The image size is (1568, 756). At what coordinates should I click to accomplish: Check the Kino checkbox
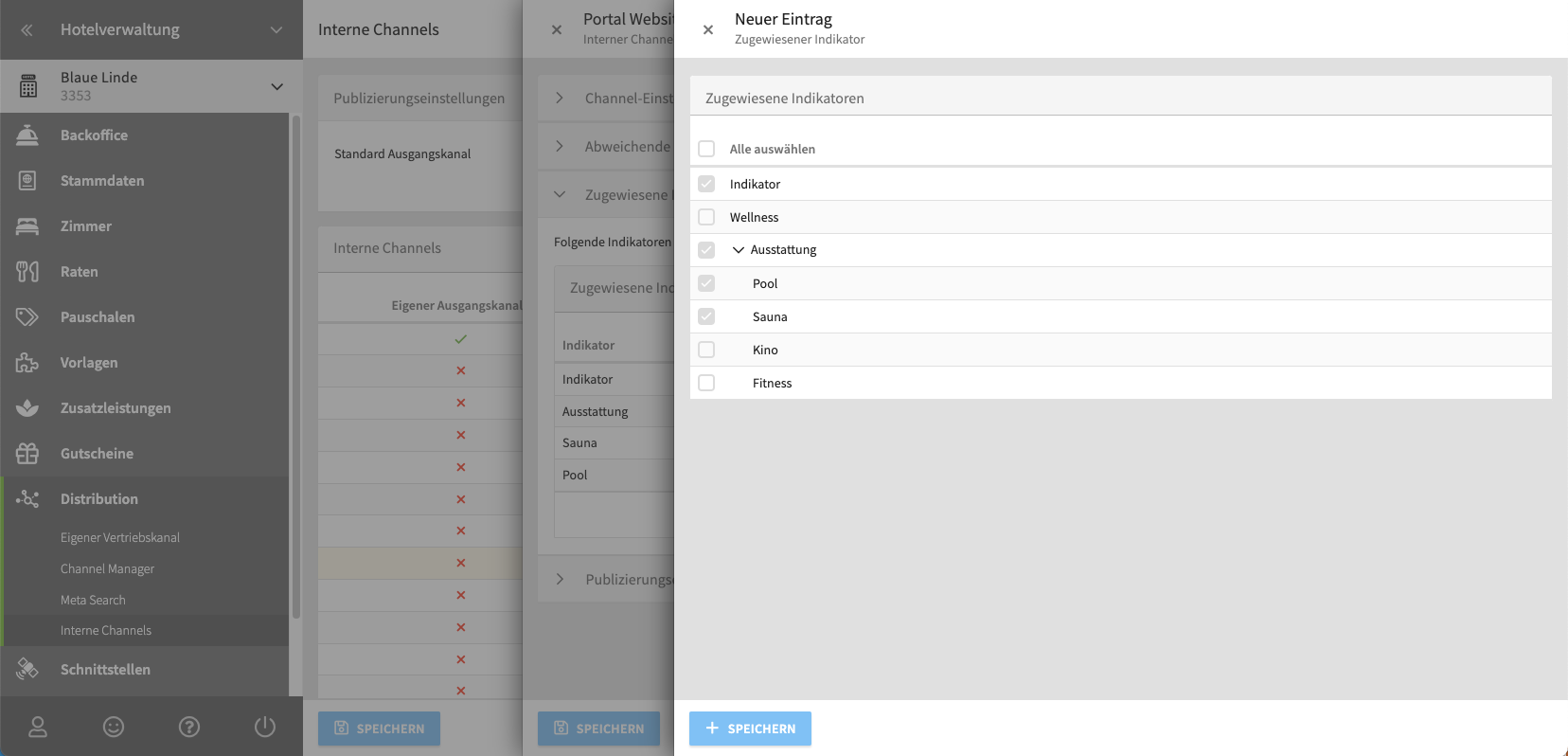point(706,350)
